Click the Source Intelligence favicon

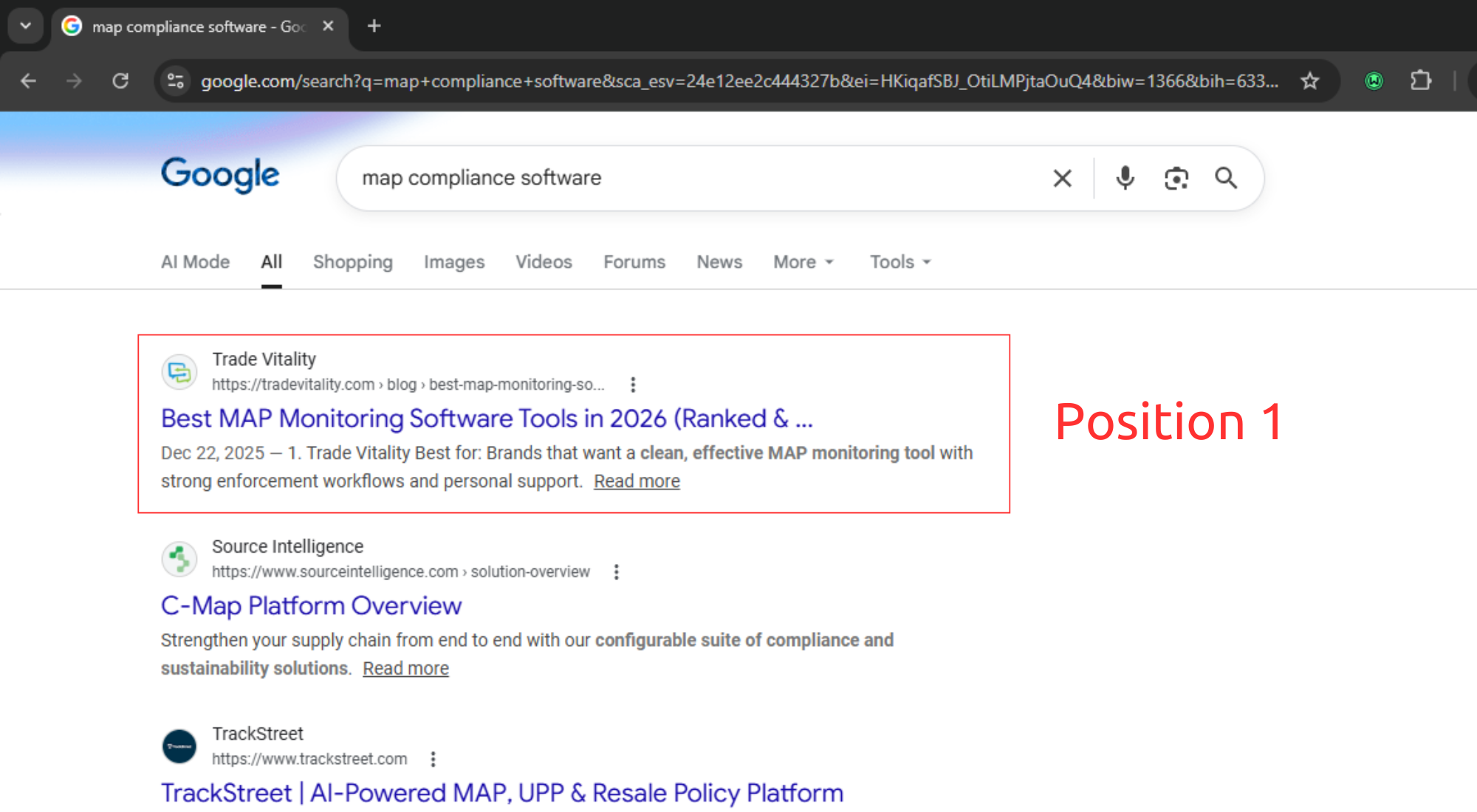179,559
